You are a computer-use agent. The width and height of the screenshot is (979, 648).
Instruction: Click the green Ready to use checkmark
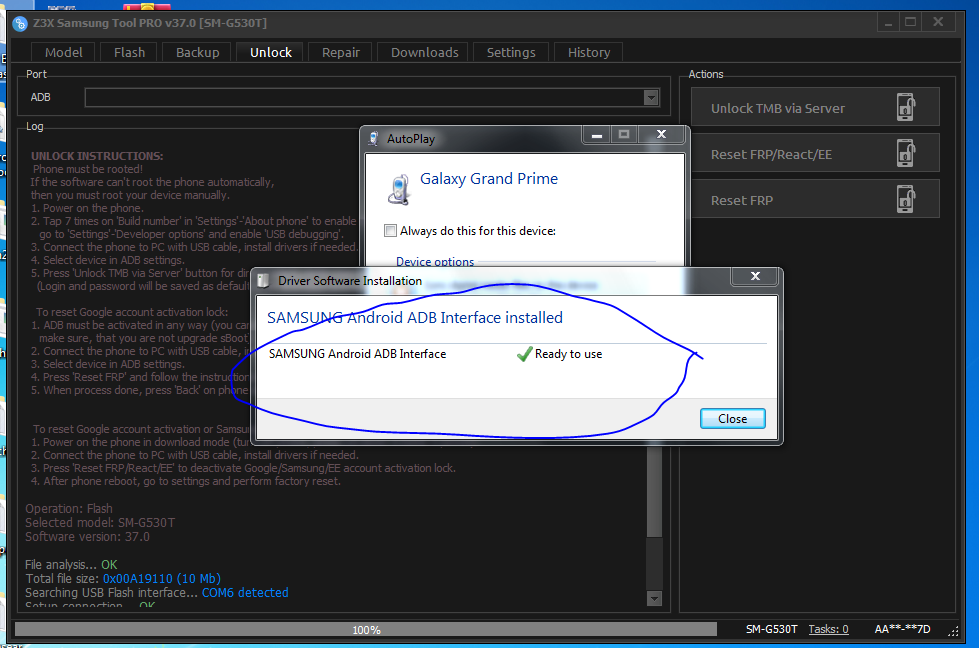click(524, 354)
